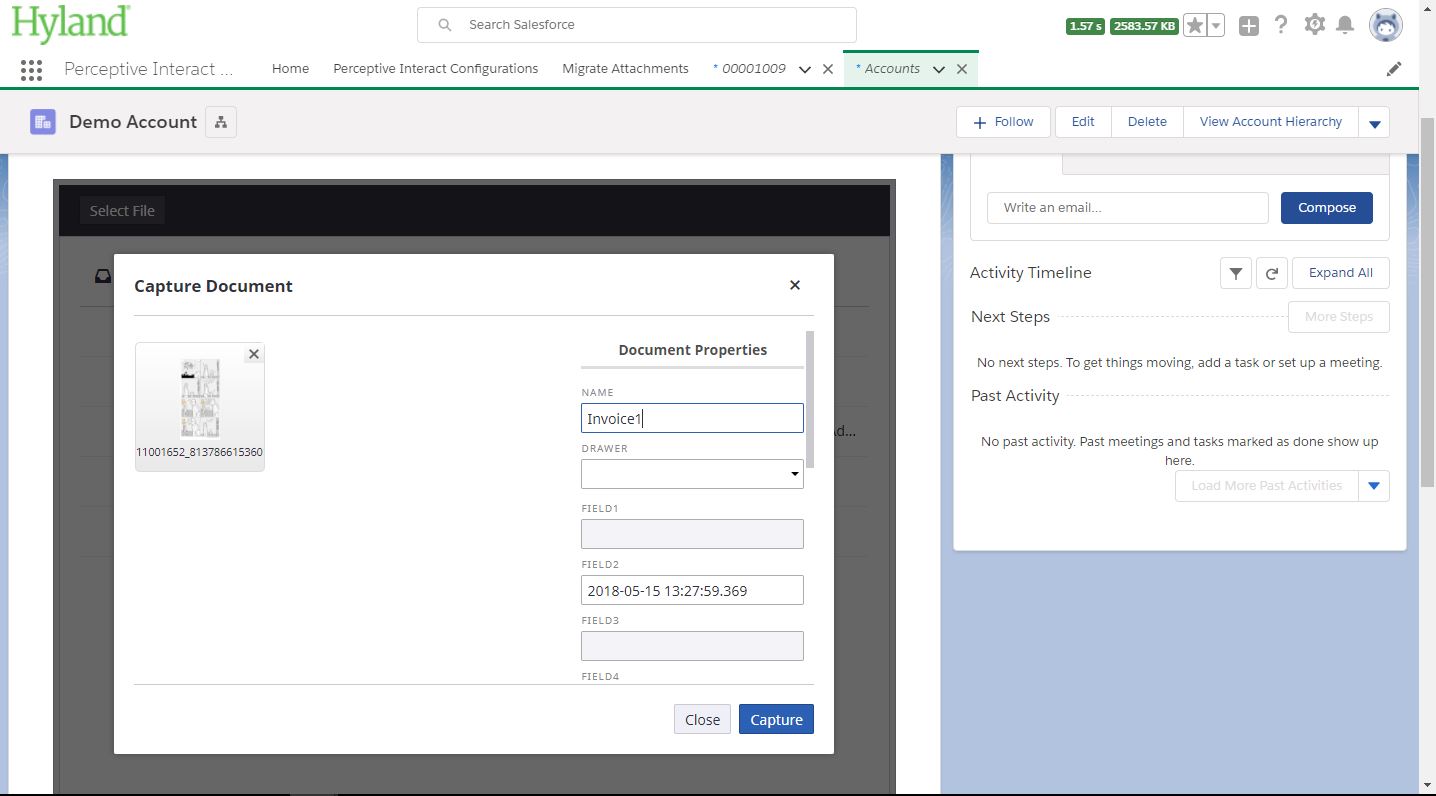Capture the document with the Capture button
The image size is (1436, 796).
tap(776, 719)
